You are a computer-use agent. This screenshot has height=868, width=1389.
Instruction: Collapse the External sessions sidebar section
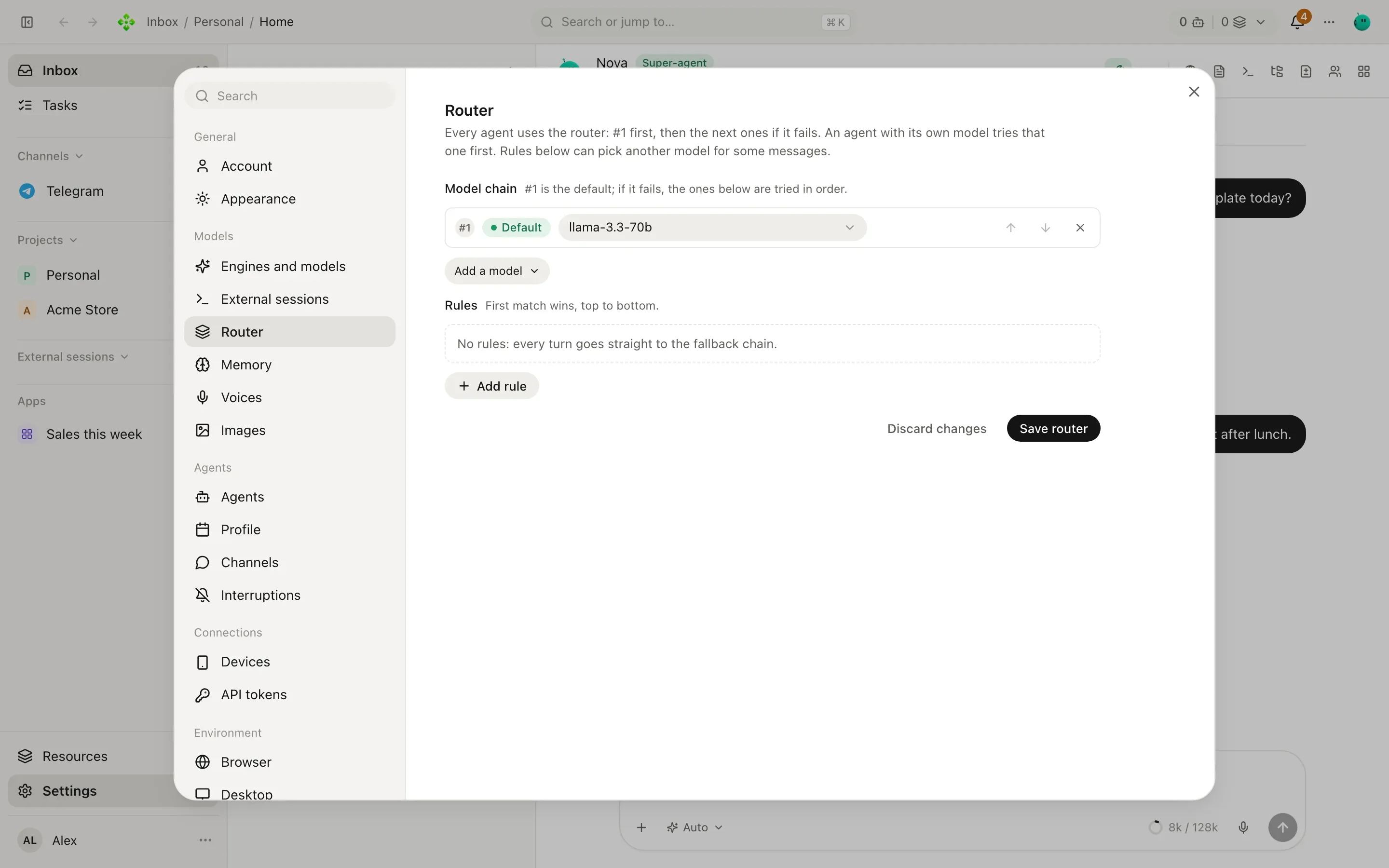click(x=73, y=356)
